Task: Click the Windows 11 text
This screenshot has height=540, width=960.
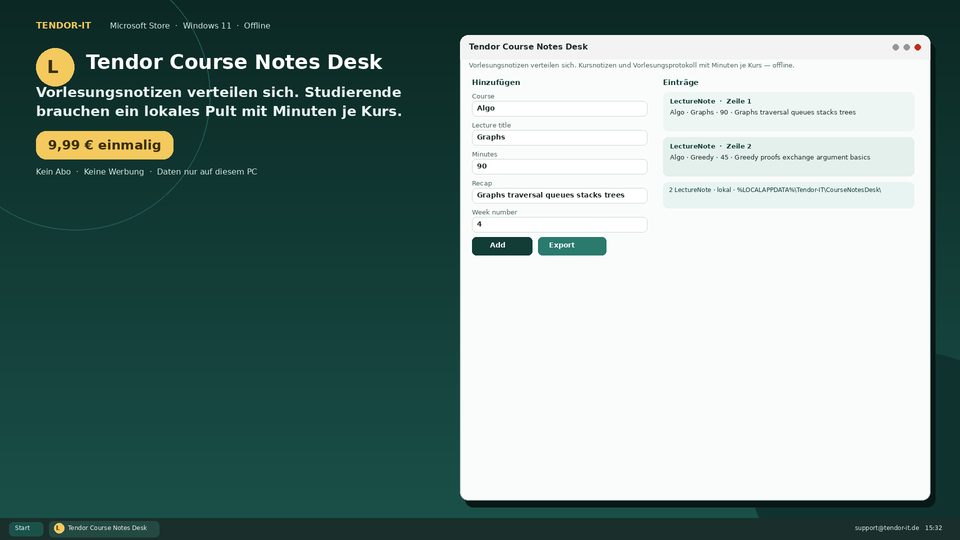Action: click(x=207, y=26)
